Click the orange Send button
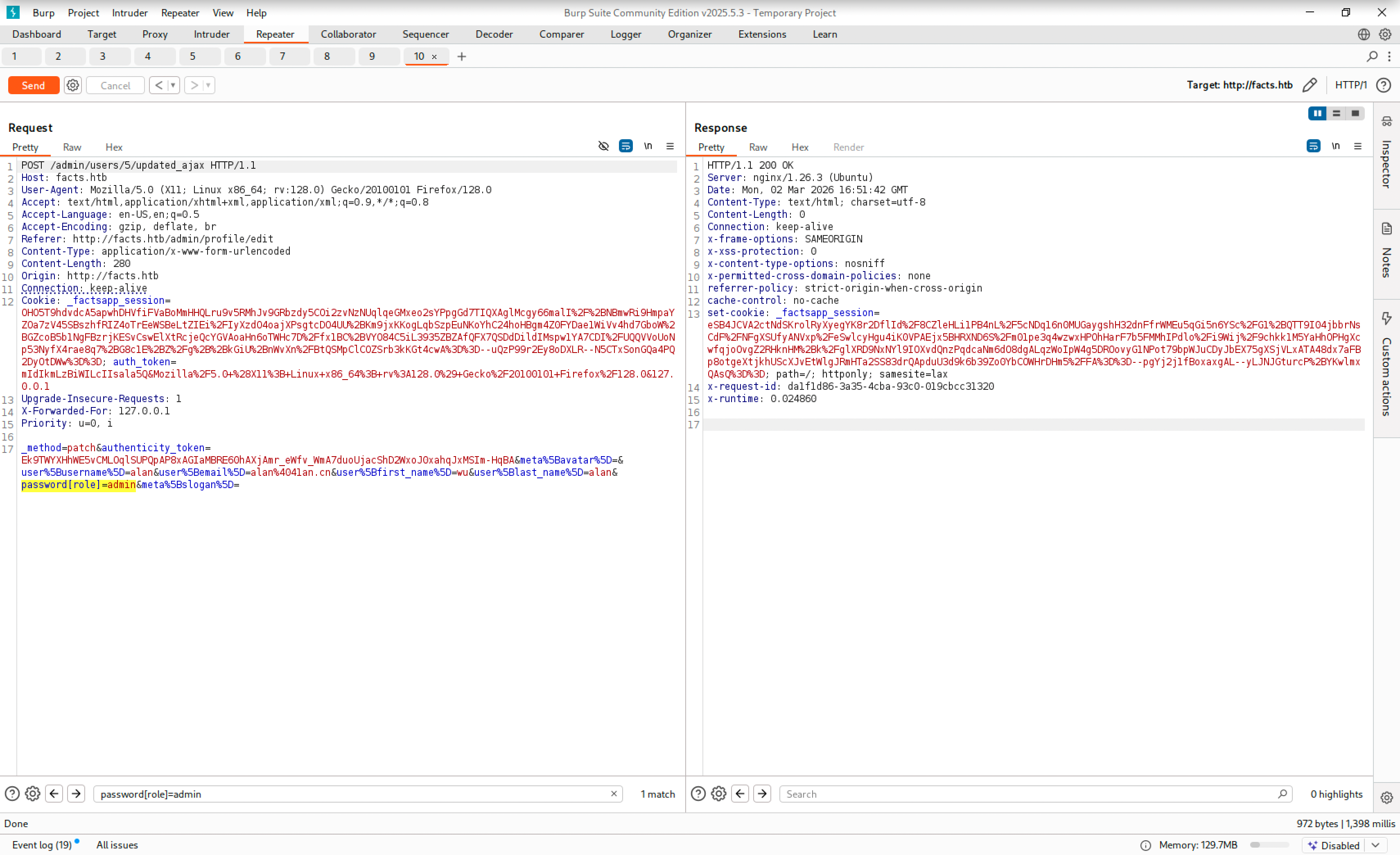 click(34, 85)
